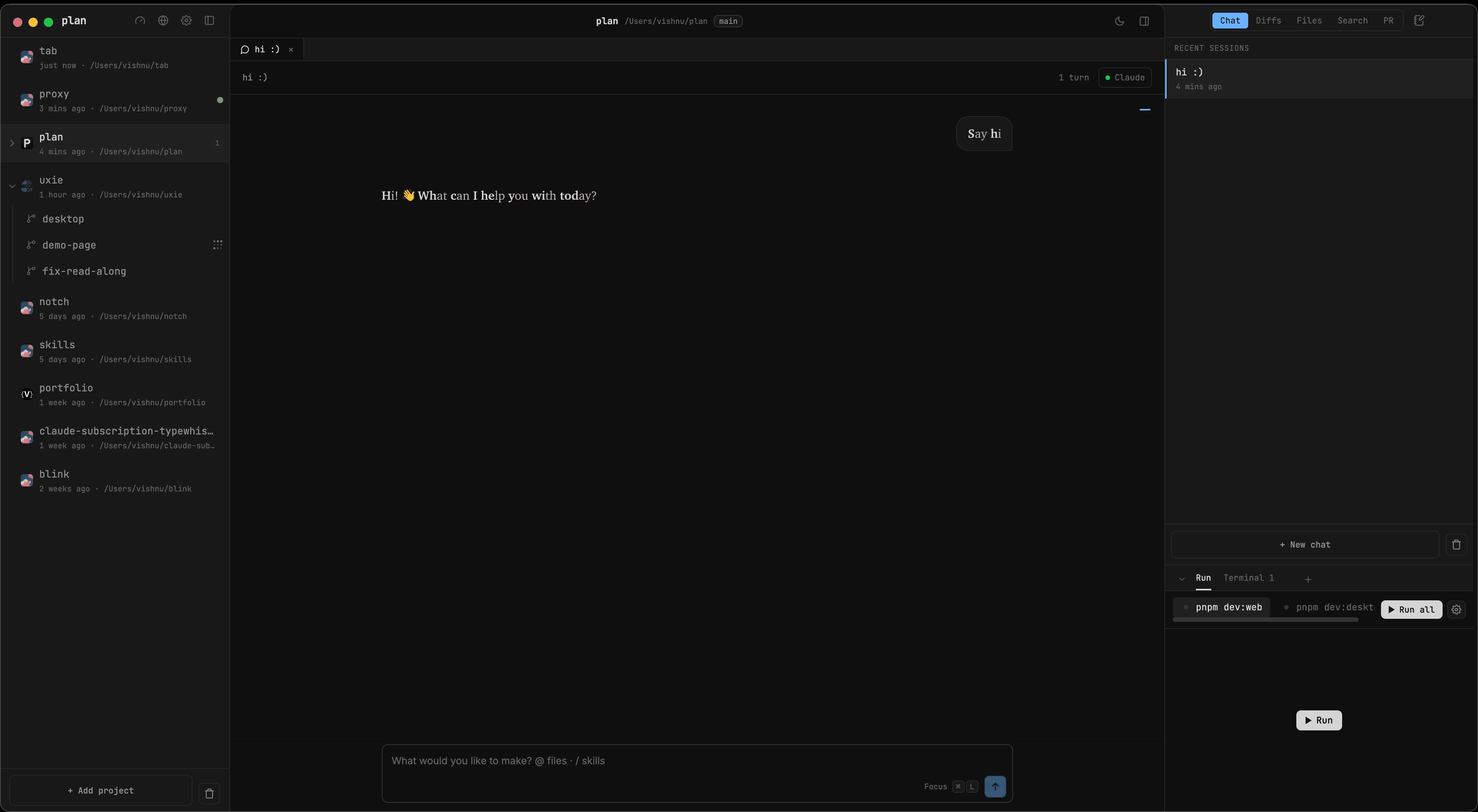This screenshot has width=1478, height=812.
Task: Click the Run all button
Action: (1411, 610)
